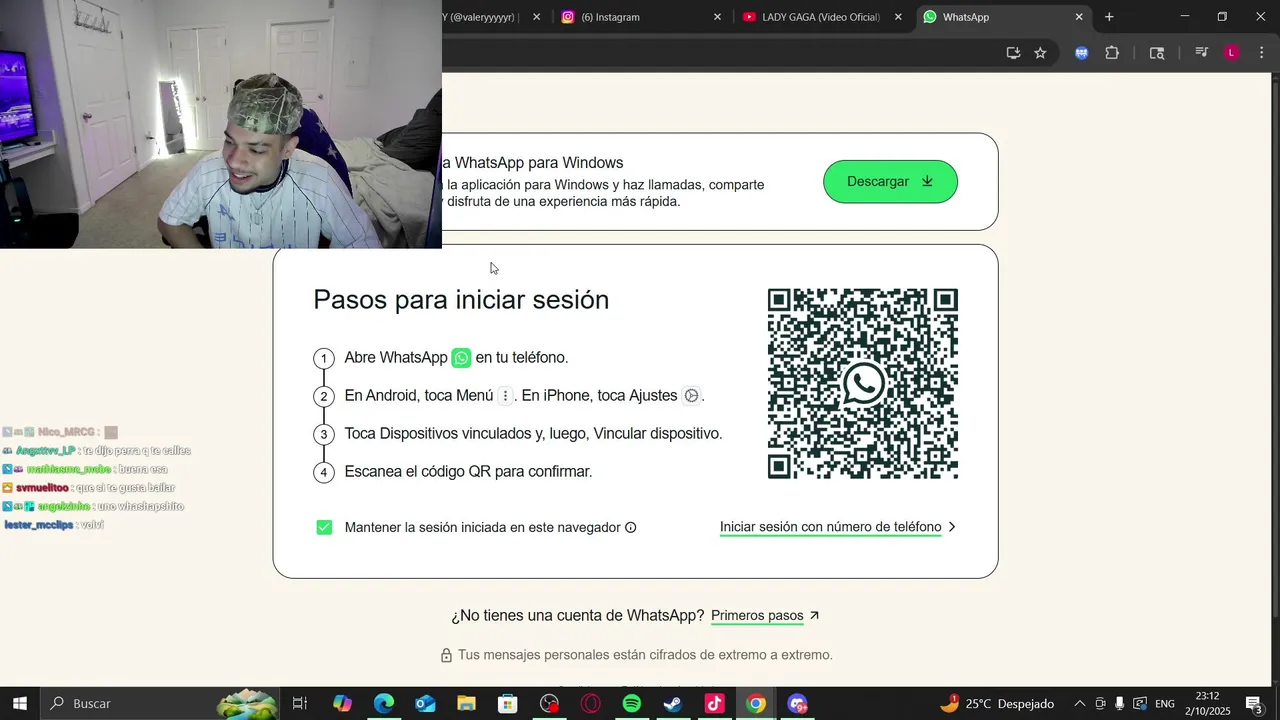This screenshot has height=720, width=1280.
Task: Close the Instagram tab
Action: 717,17
